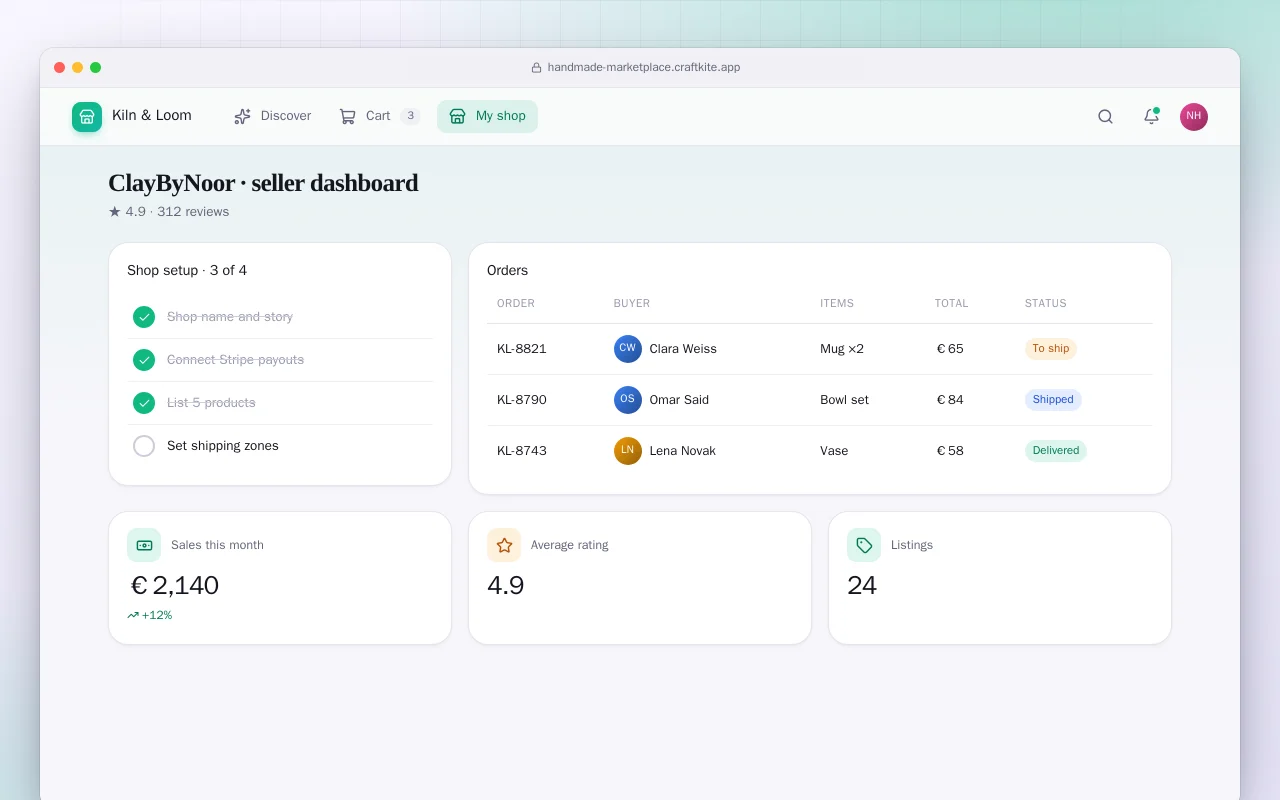
Task: Click the € 2,140 sales figure
Action: click(175, 585)
